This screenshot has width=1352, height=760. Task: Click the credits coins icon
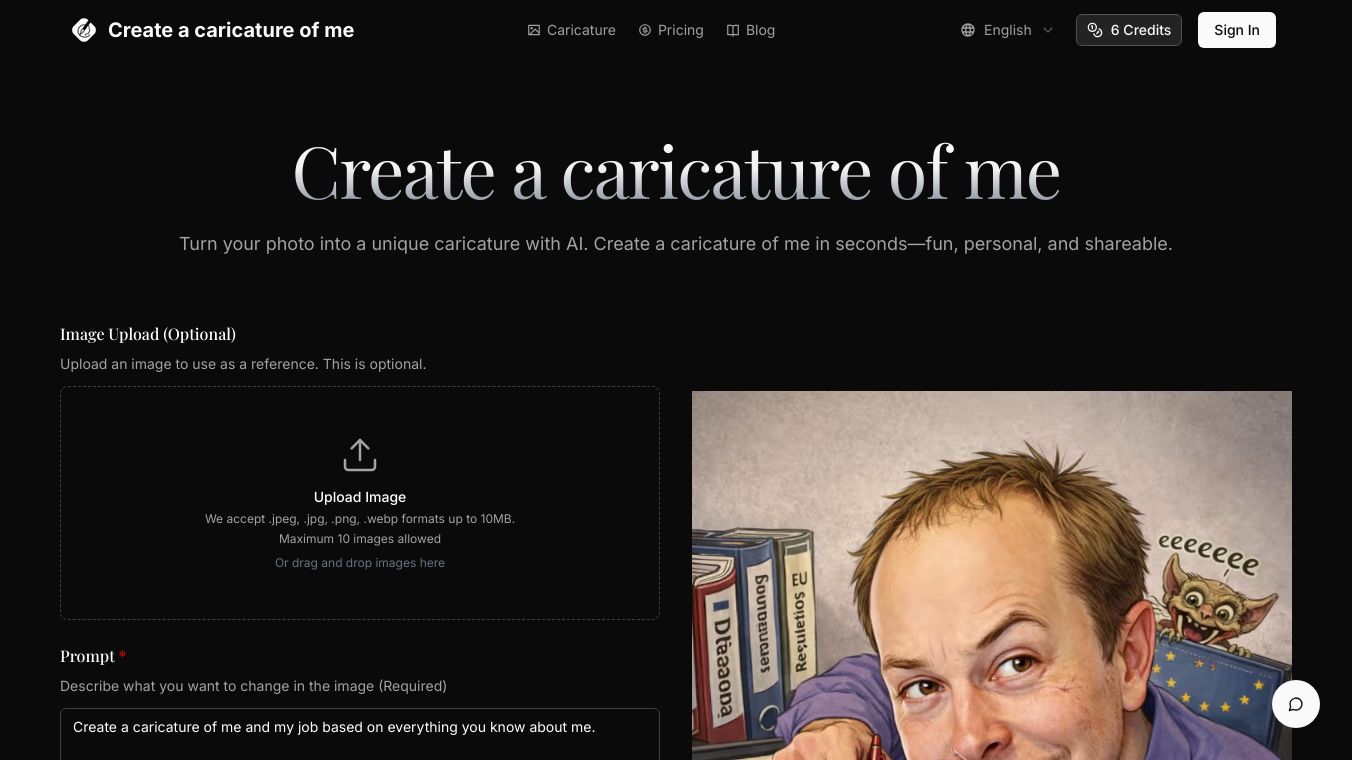point(1095,30)
